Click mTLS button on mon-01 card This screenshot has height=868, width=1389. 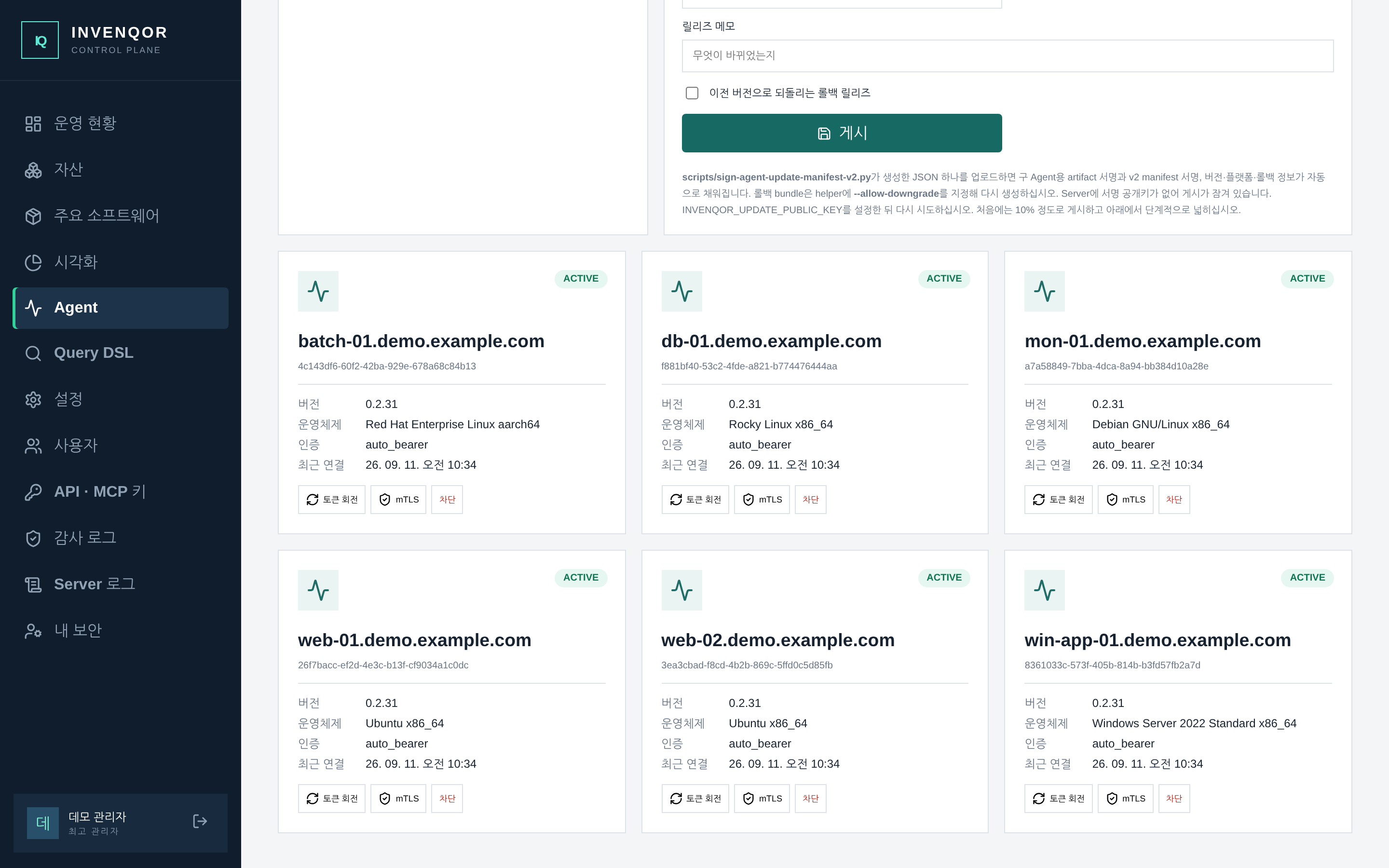(x=1125, y=500)
